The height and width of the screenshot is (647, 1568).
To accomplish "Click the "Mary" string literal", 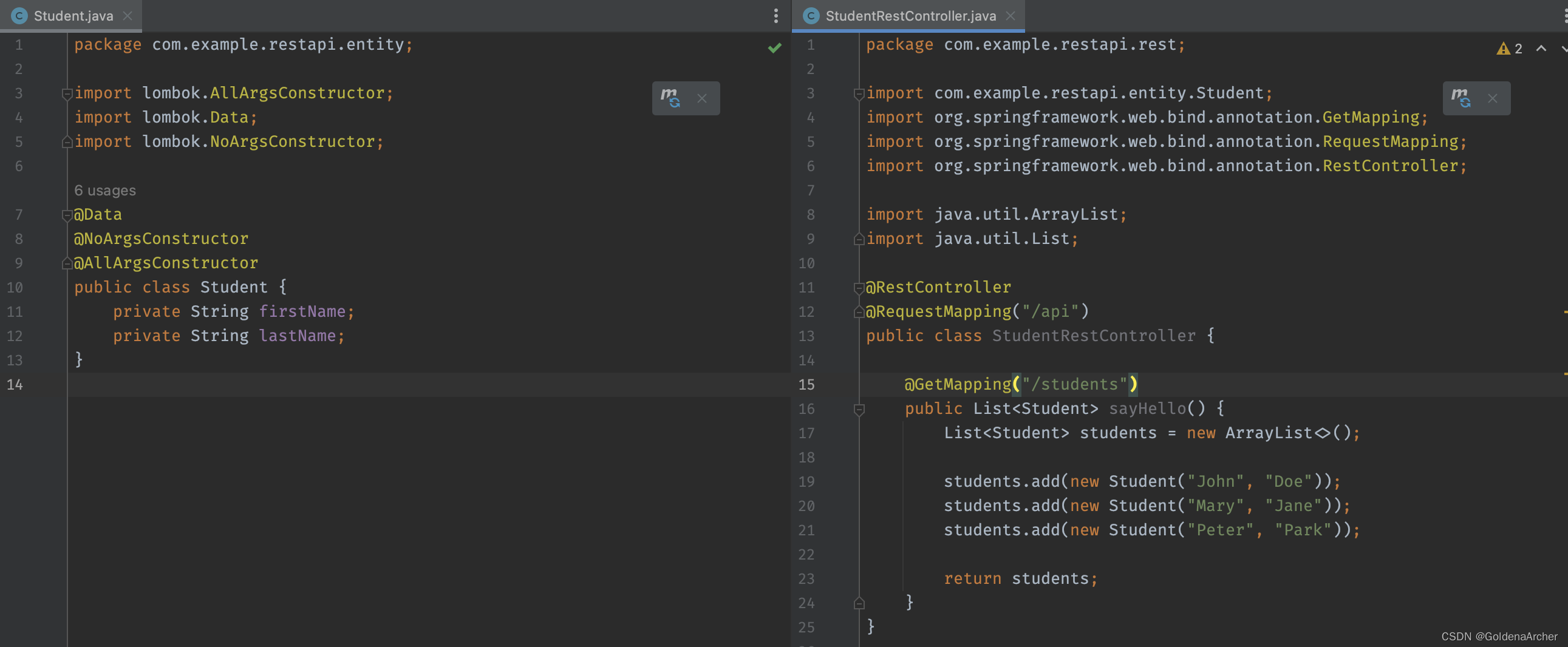I will 1215,506.
